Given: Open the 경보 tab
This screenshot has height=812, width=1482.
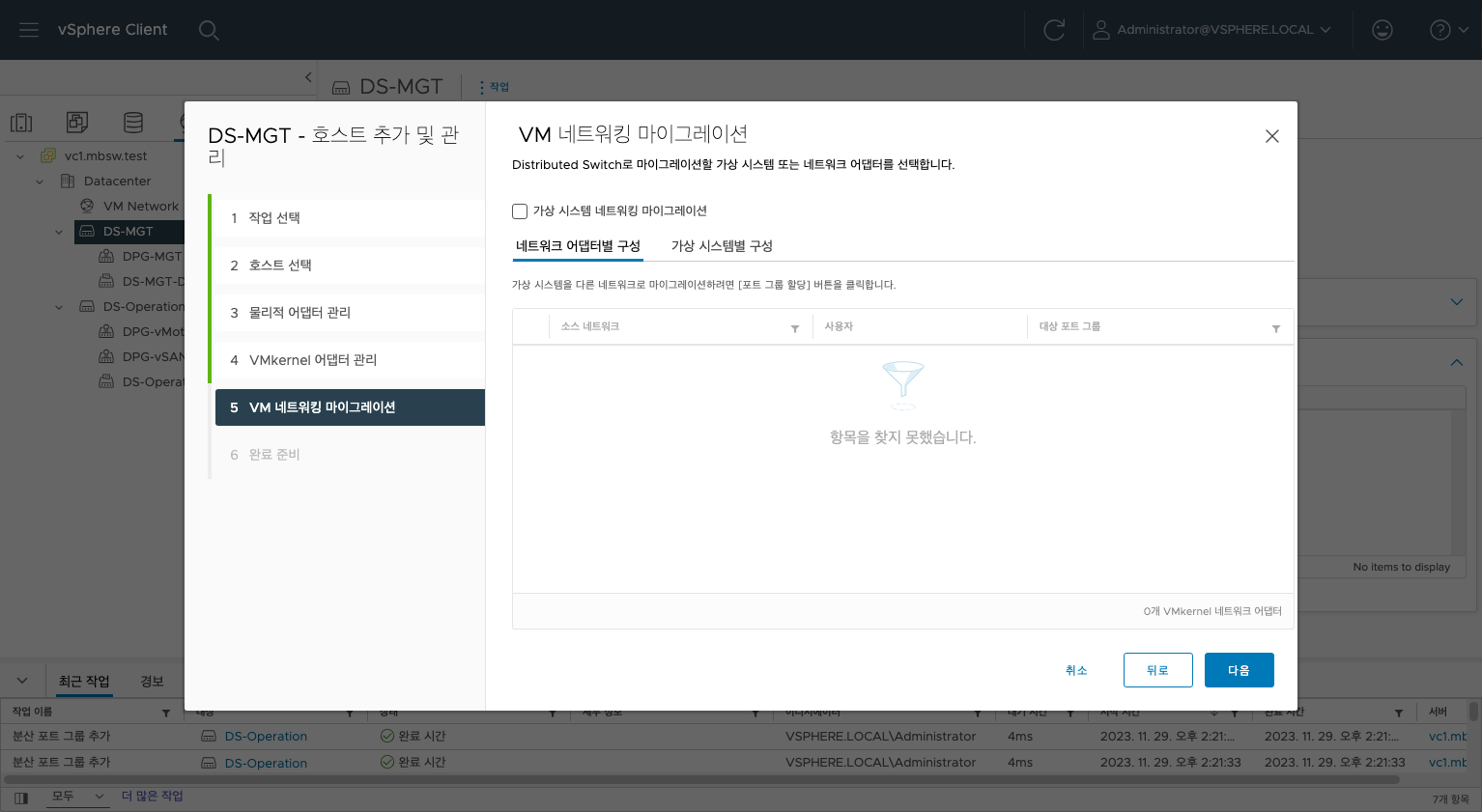Looking at the screenshot, I should point(152,681).
